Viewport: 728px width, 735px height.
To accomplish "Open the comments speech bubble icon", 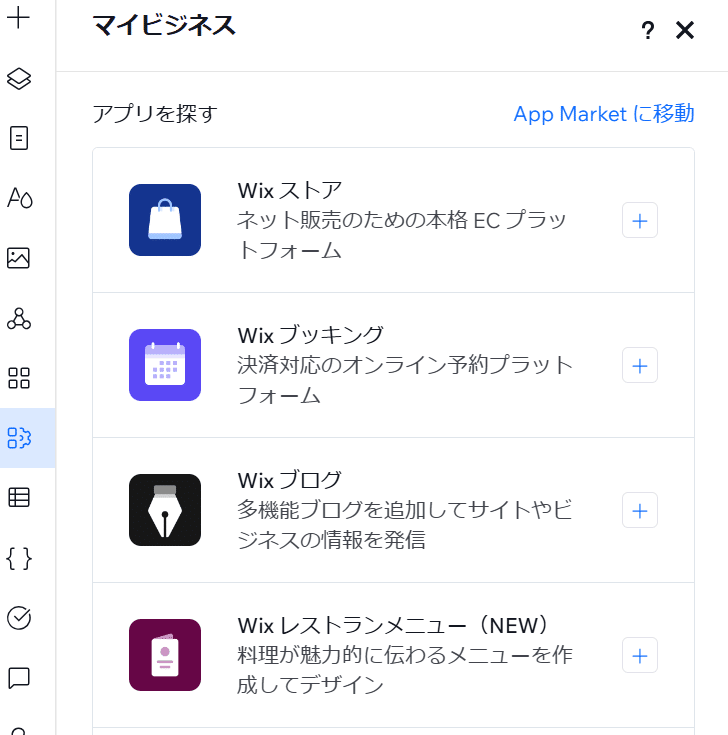I will 19,678.
